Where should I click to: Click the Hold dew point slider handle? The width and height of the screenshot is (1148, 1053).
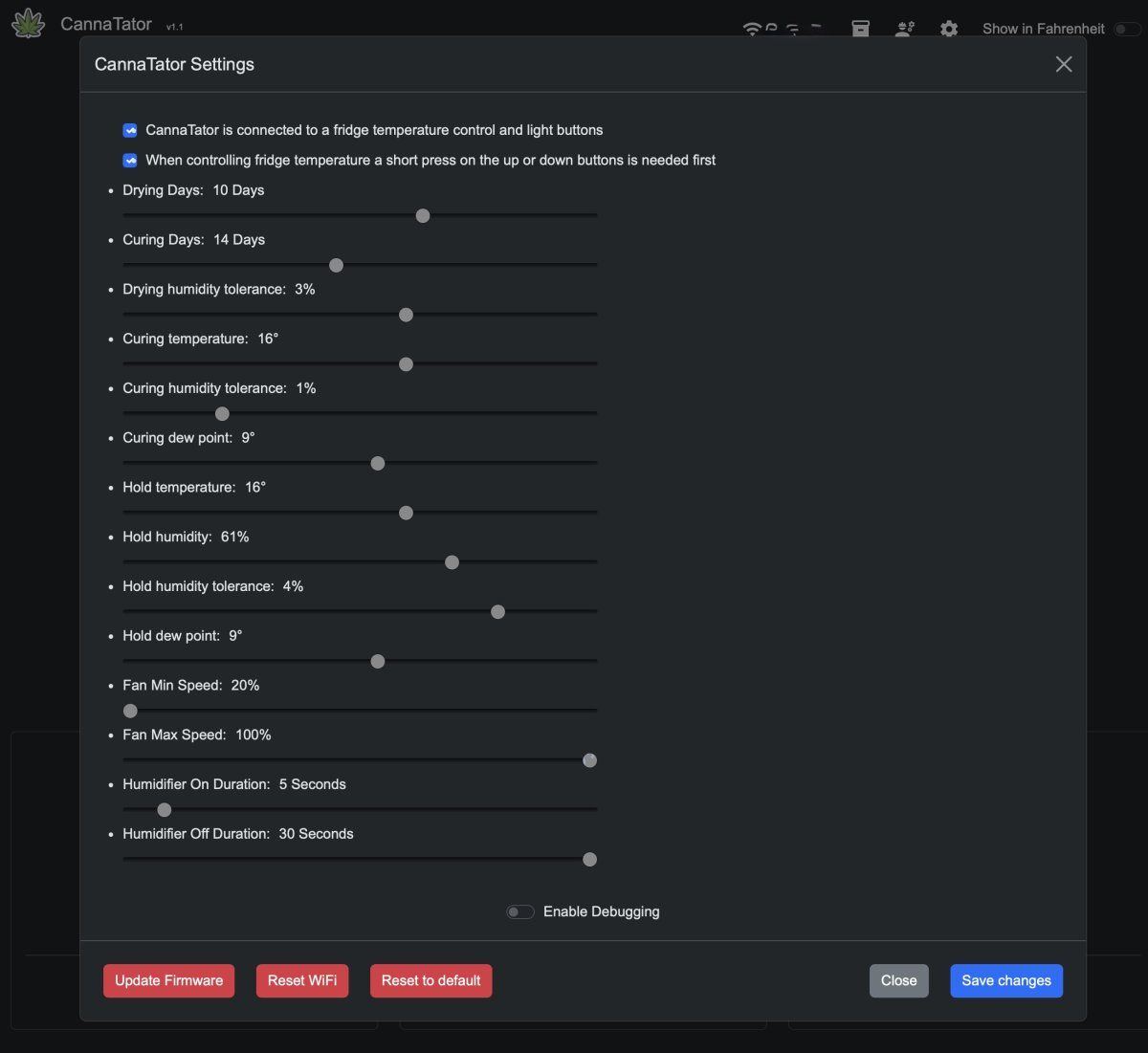coord(378,662)
